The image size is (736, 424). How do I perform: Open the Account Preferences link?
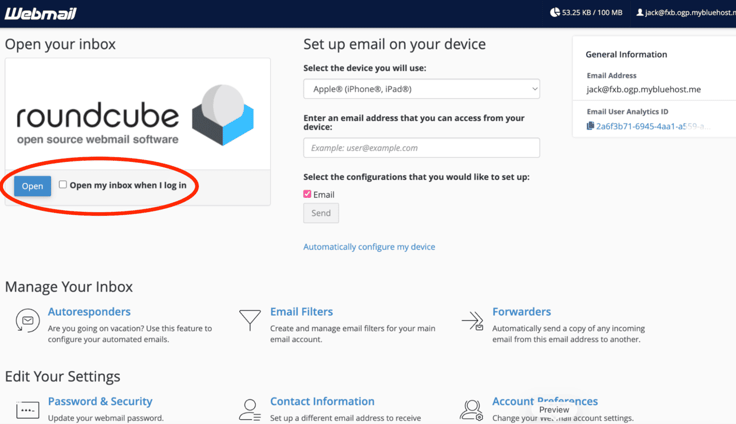(545, 401)
